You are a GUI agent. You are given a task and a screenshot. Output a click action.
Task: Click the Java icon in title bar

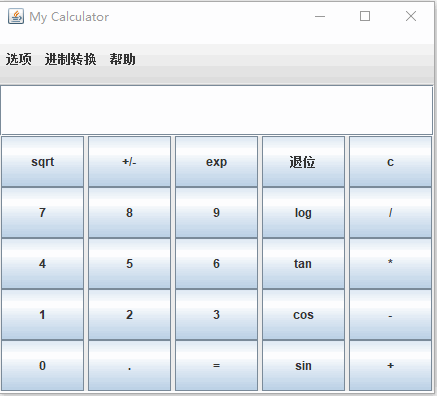16,16
